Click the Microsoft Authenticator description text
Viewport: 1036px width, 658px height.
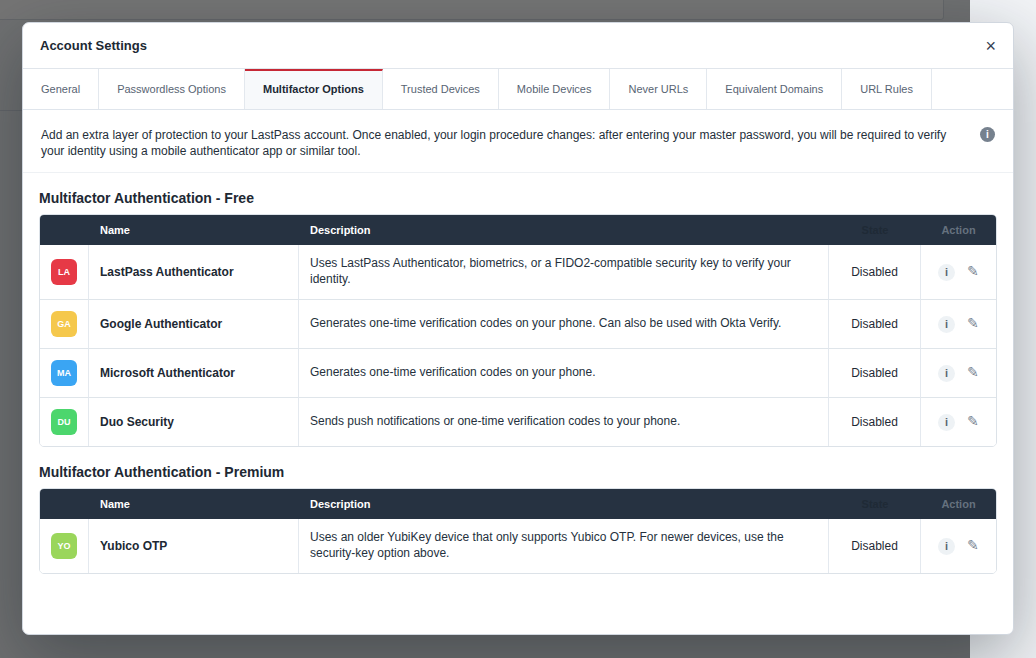(453, 373)
